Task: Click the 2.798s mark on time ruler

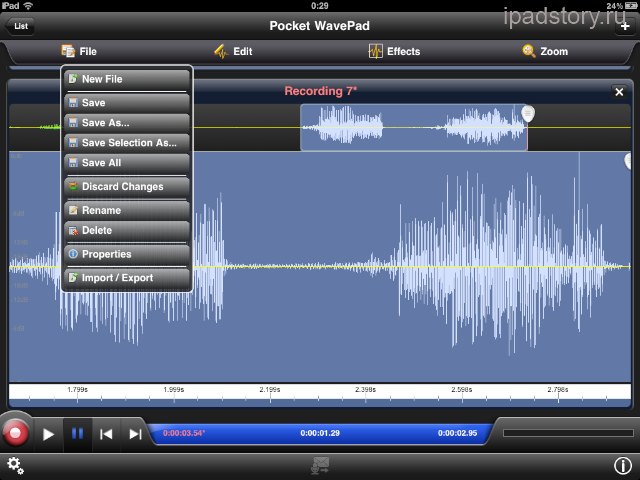Action: pyautogui.click(x=558, y=390)
